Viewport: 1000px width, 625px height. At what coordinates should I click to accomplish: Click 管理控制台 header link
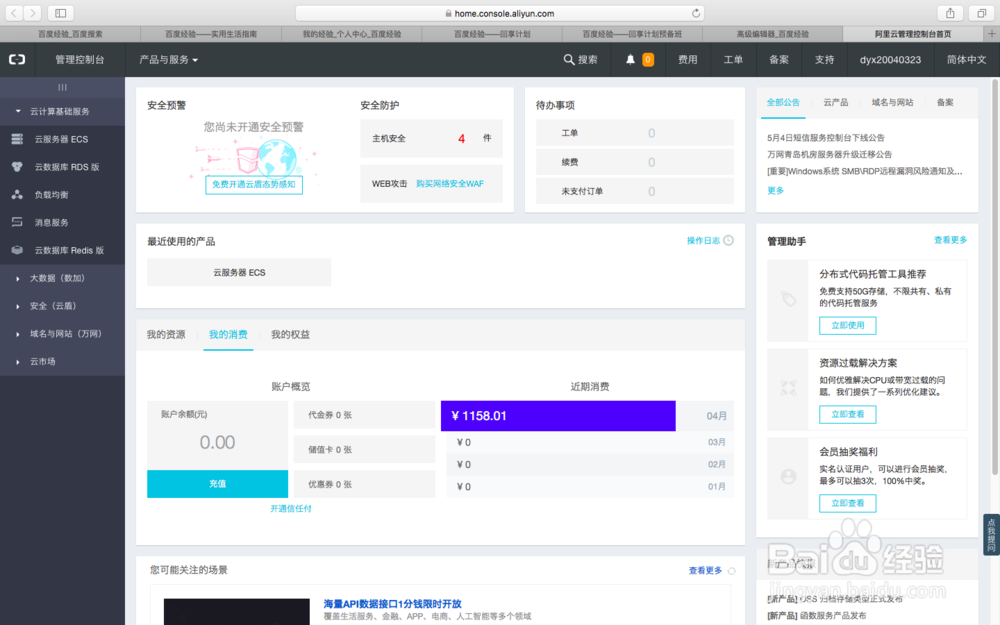[80, 59]
